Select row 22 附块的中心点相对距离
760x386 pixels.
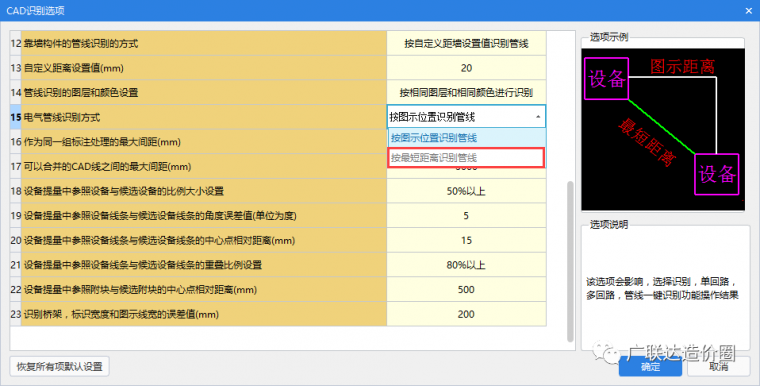(204, 290)
